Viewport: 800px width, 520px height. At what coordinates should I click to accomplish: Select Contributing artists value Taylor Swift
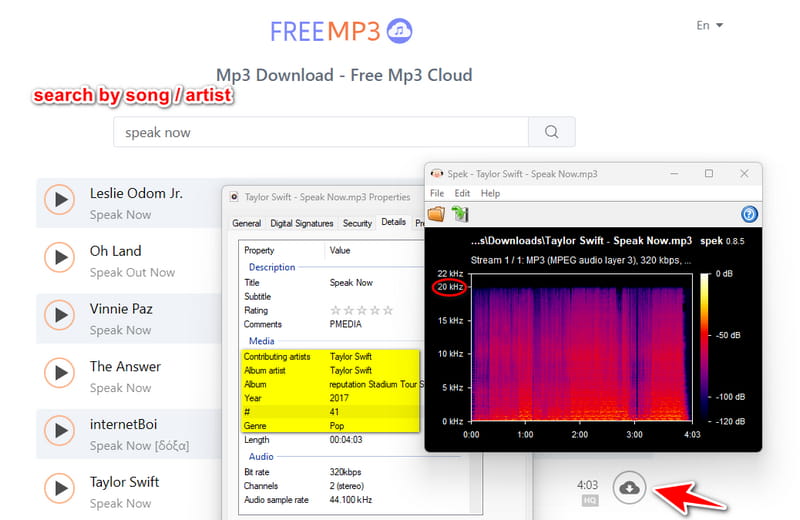(x=351, y=356)
